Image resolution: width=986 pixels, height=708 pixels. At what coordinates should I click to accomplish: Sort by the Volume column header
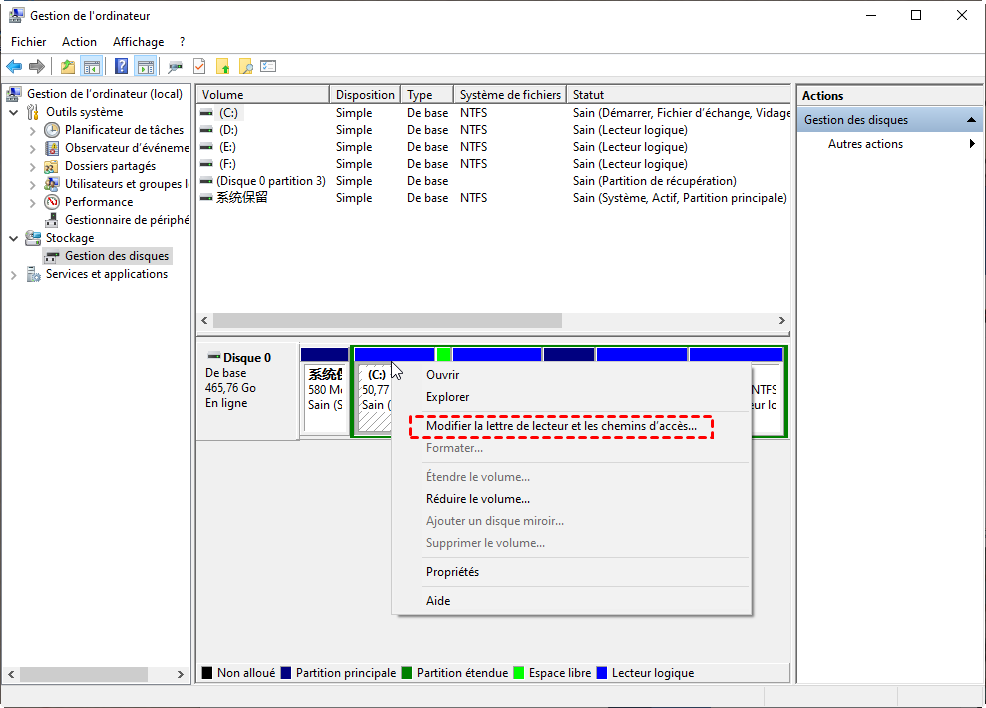263,94
